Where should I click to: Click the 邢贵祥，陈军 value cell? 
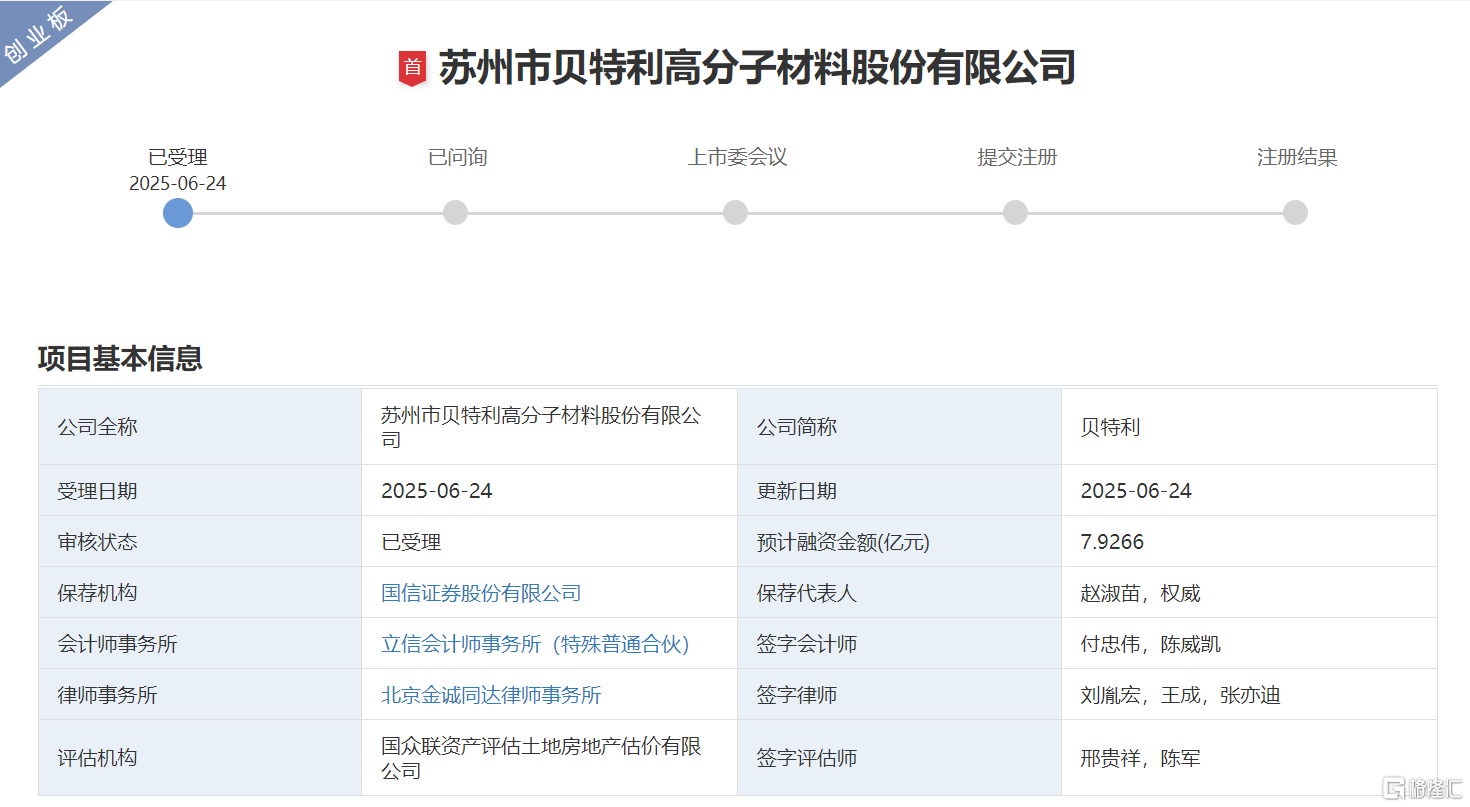coord(1249,758)
